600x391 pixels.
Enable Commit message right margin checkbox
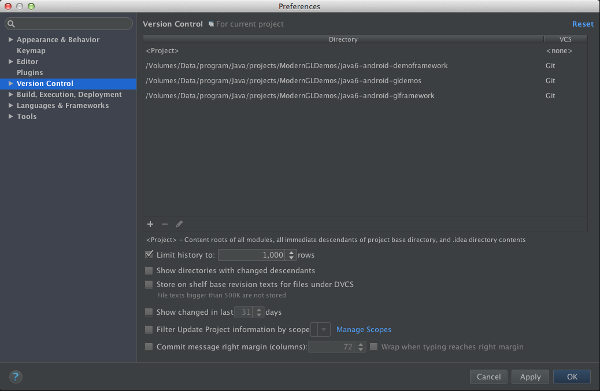point(149,347)
